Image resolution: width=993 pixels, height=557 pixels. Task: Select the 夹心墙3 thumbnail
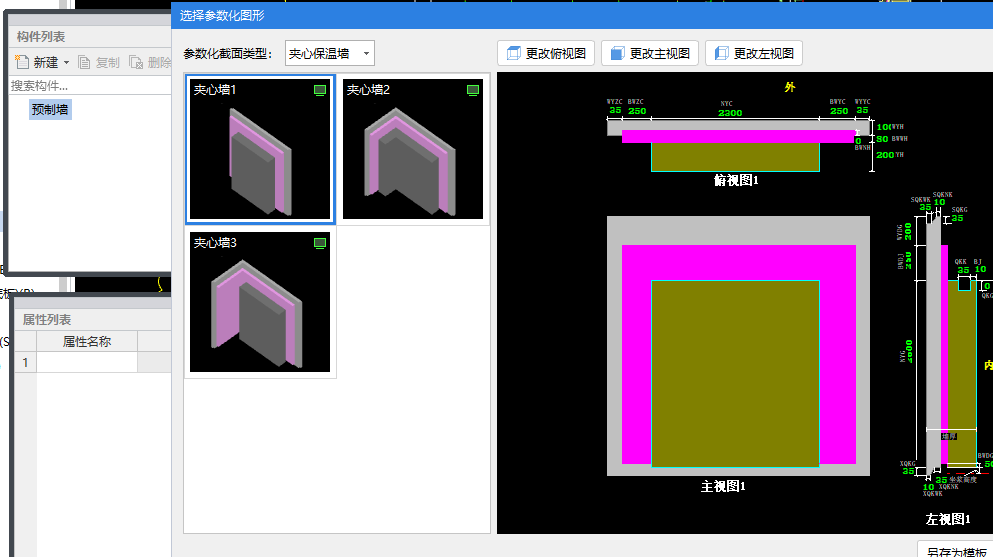(x=260, y=302)
